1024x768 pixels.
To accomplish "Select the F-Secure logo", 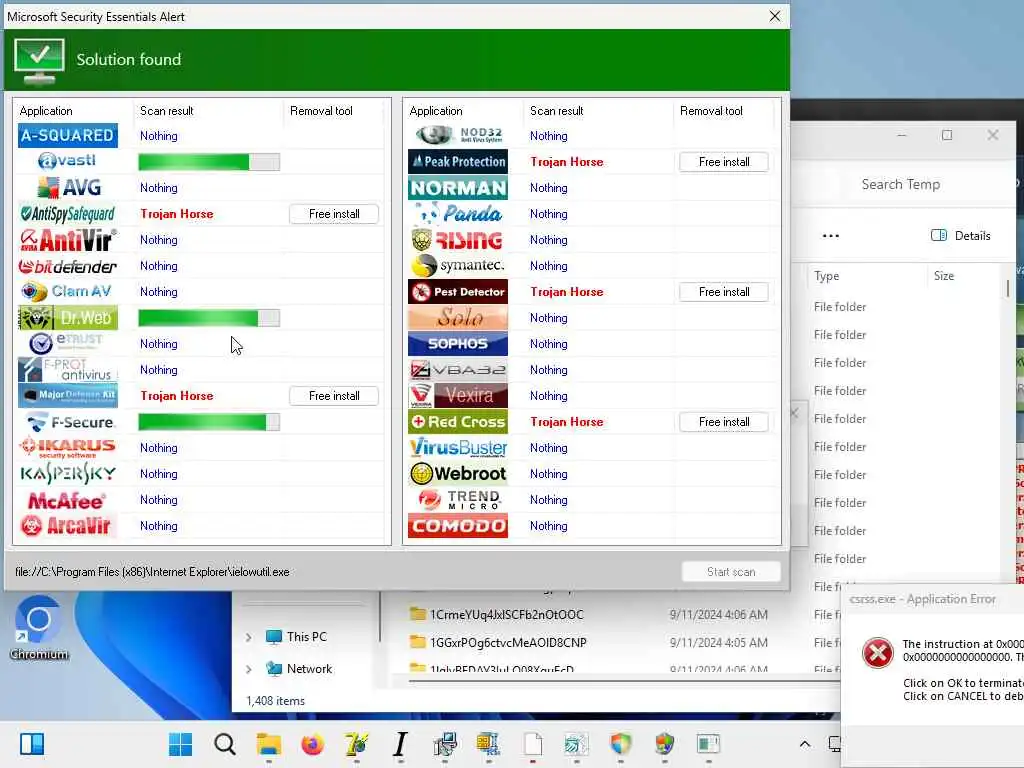I will [71, 422].
